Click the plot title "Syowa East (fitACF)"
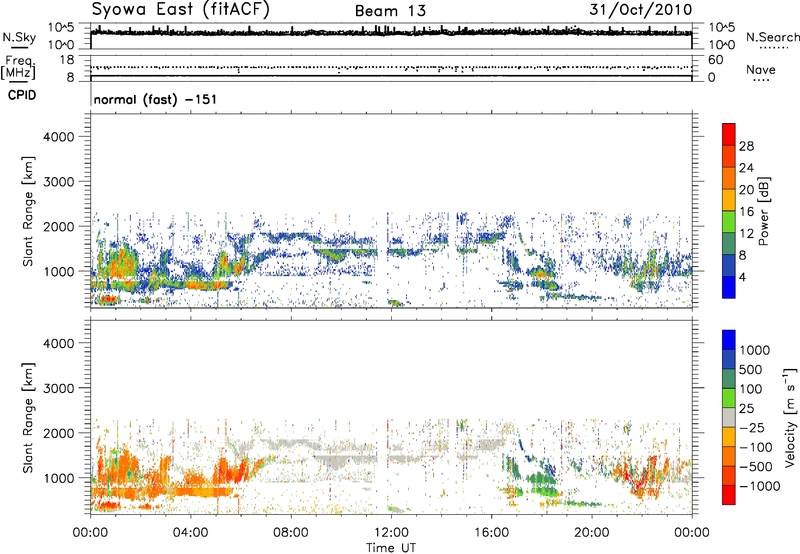 tap(180, 9)
